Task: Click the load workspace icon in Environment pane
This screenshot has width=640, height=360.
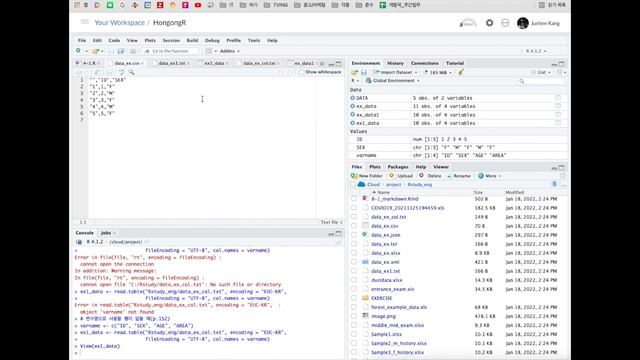Action: [x=354, y=72]
